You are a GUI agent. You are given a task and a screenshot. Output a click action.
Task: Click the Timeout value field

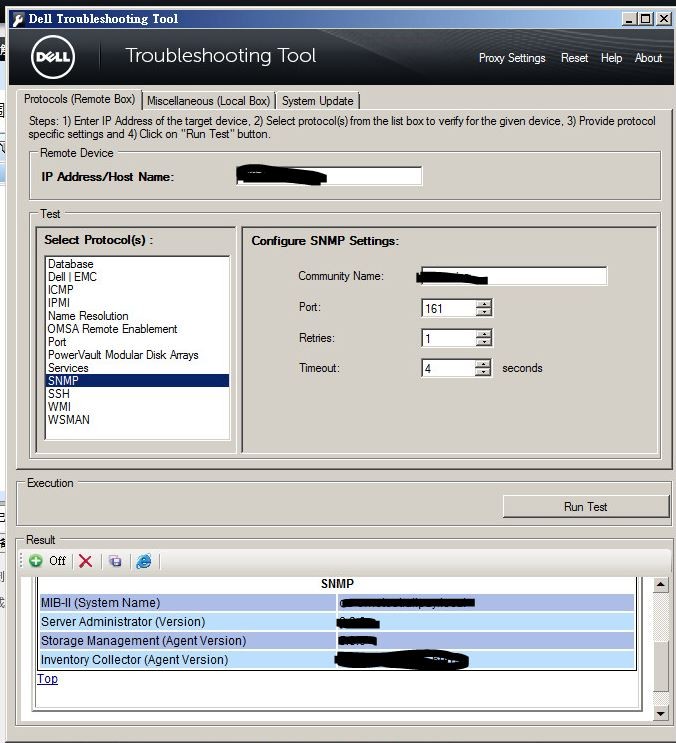point(448,368)
